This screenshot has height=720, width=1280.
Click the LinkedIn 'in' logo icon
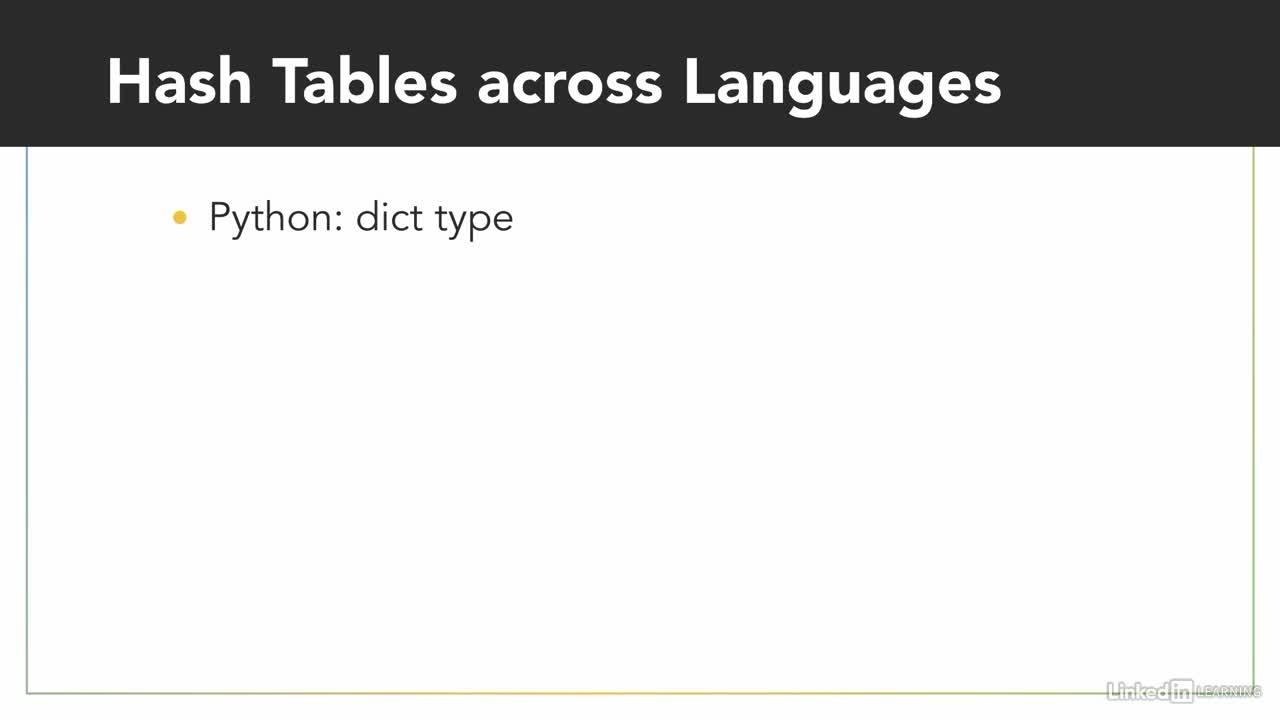[x=1180, y=690]
